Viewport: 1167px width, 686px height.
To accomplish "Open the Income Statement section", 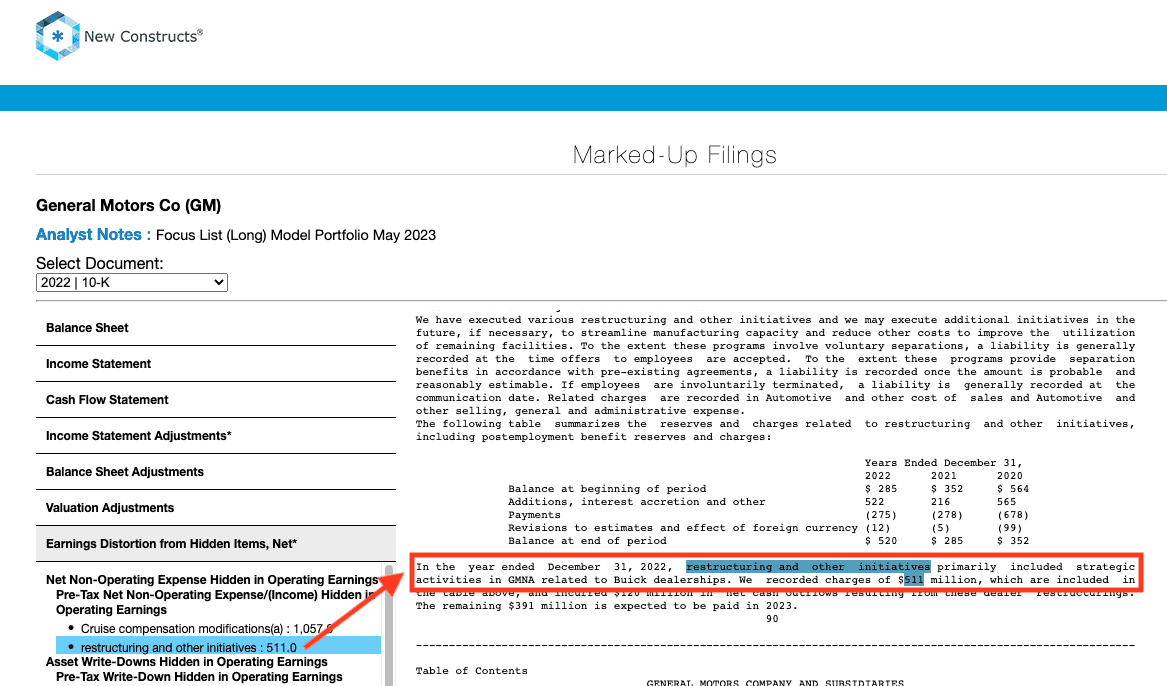I will (216, 364).
